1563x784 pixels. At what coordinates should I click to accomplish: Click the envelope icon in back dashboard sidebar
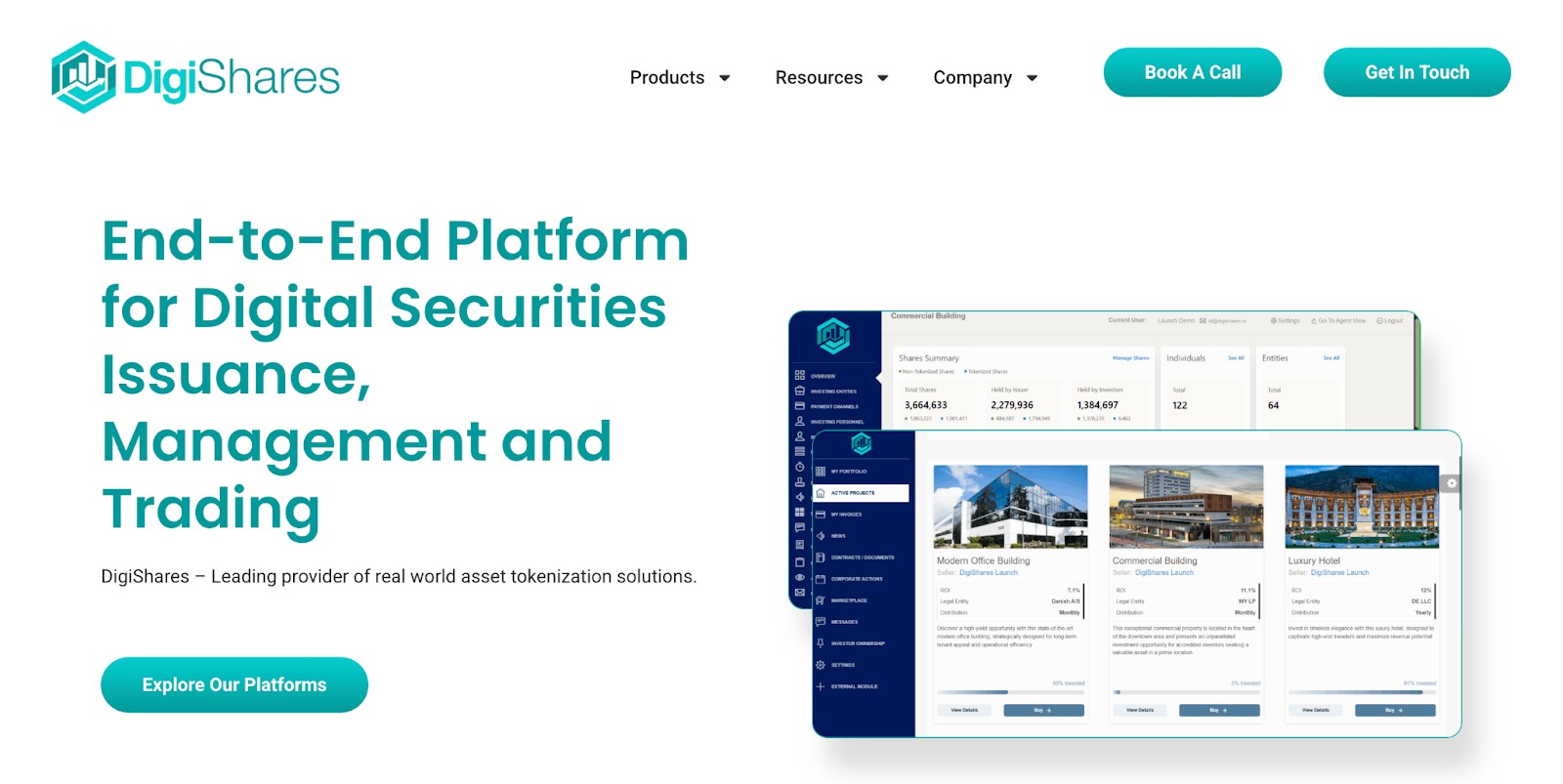pos(800,592)
